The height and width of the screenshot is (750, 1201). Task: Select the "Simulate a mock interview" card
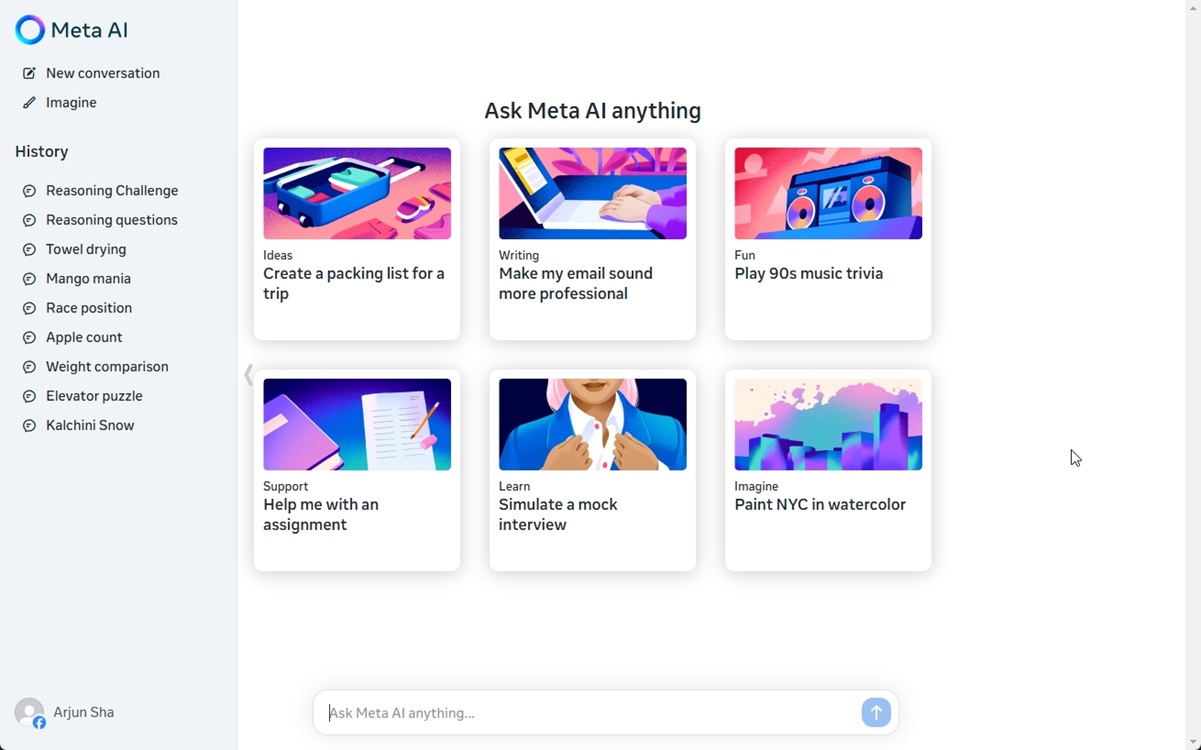pyautogui.click(x=591, y=470)
